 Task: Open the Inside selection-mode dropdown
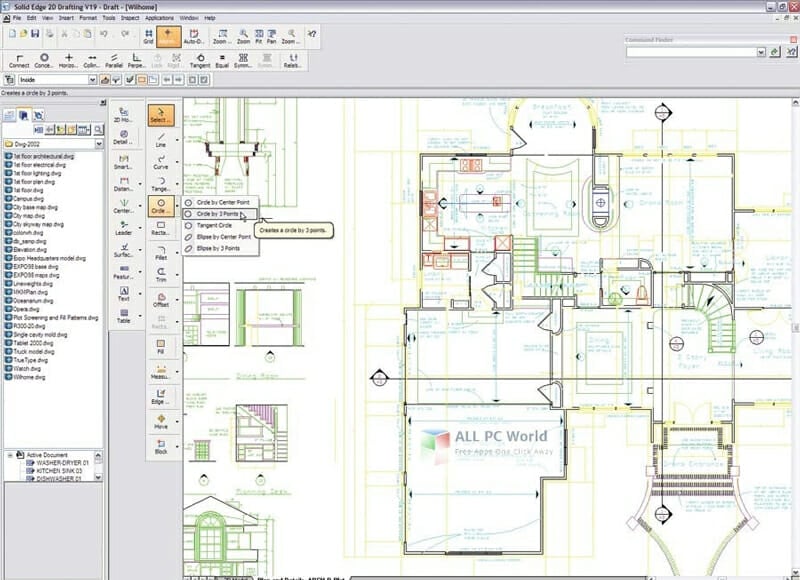[92, 80]
